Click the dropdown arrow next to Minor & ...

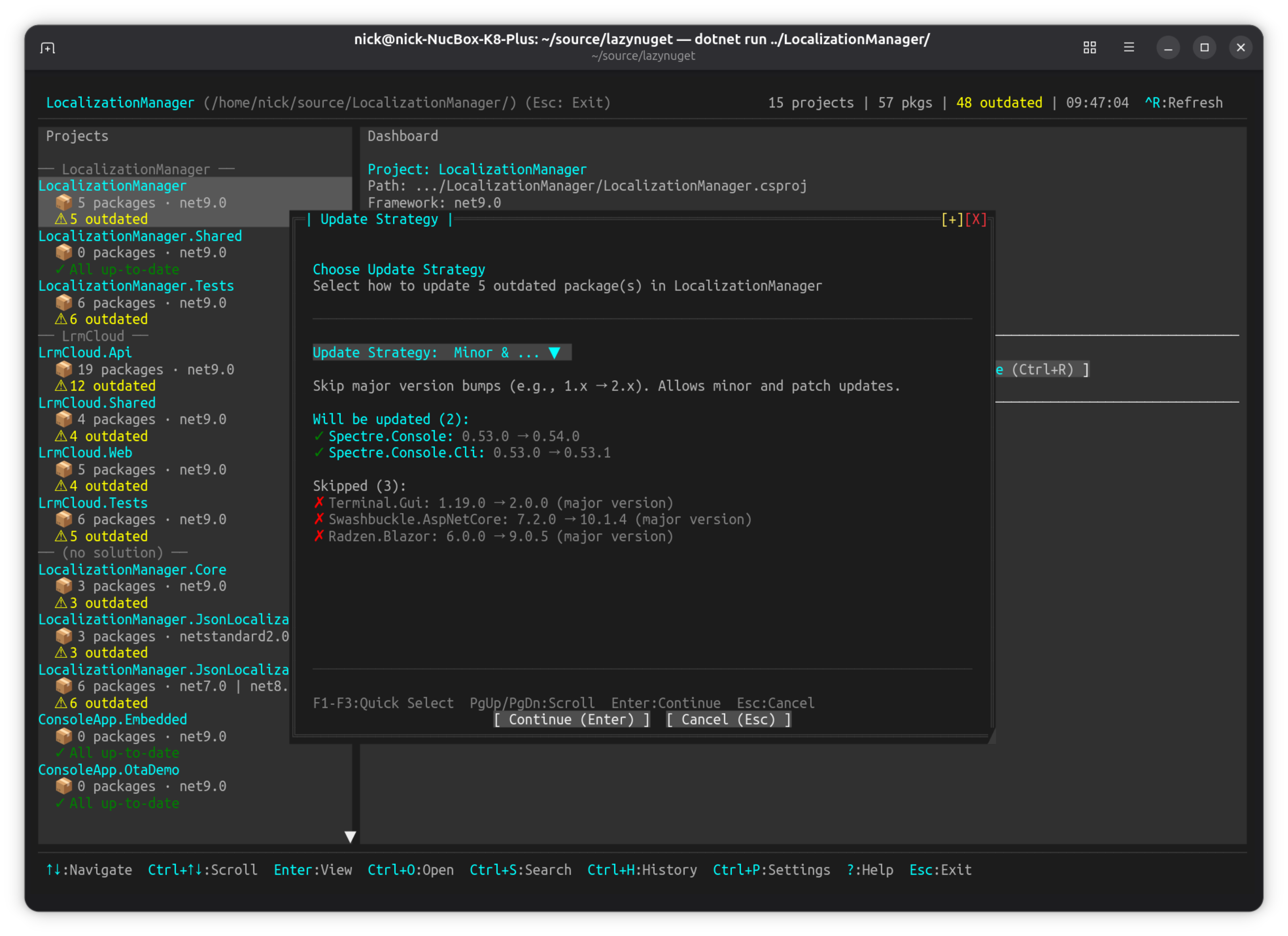click(x=554, y=353)
